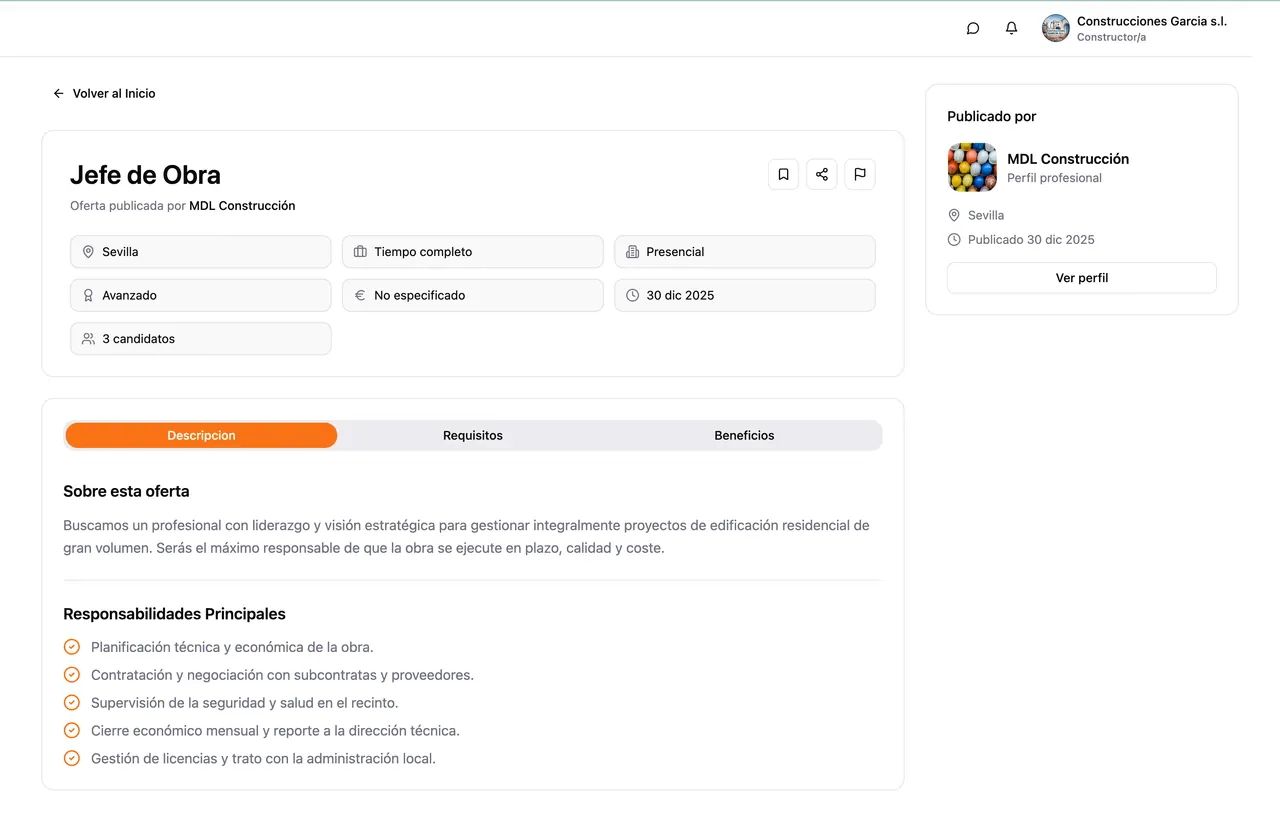Open the messages chat icon
The height and width of the screenshot is (838, 1280).
(x=973, y=28)
